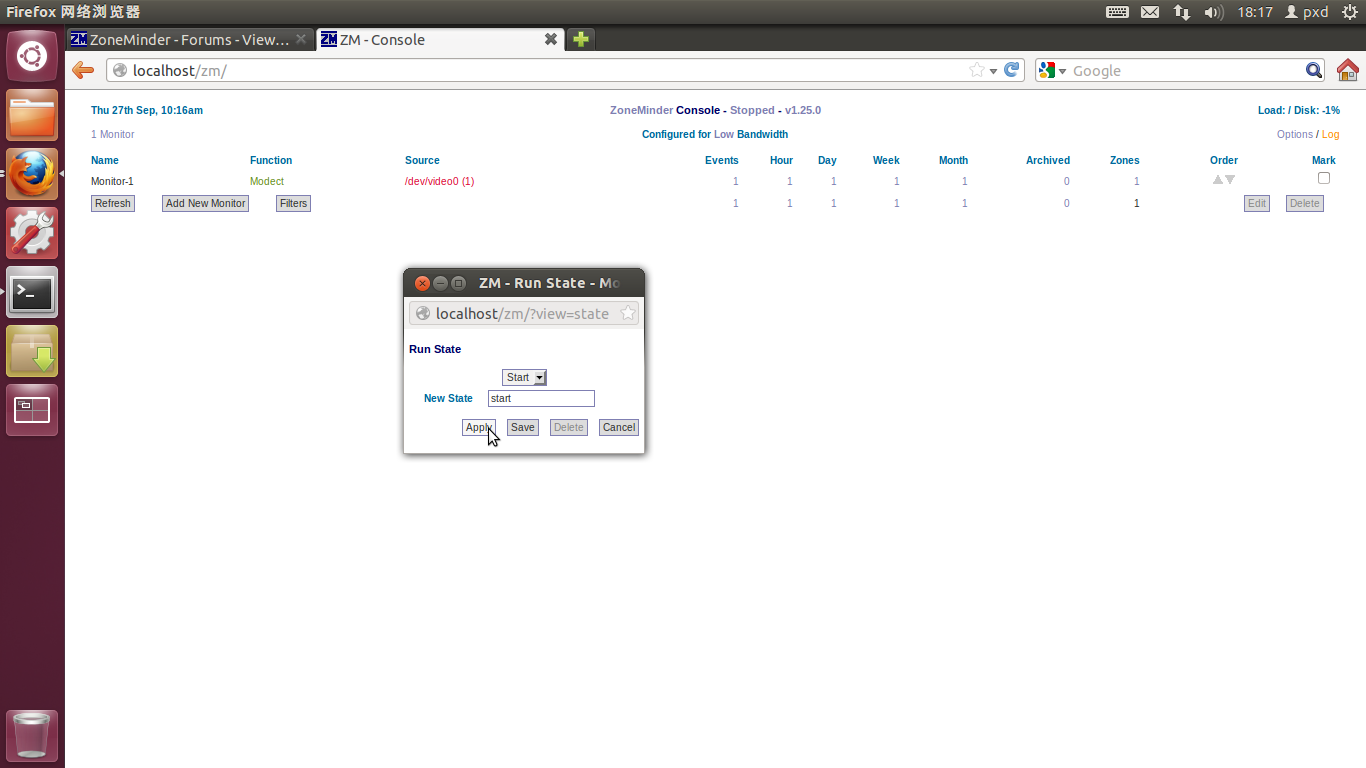Click the Low bandwidth link
Viewport: 1366px width, 768px height.
(724, 134)
